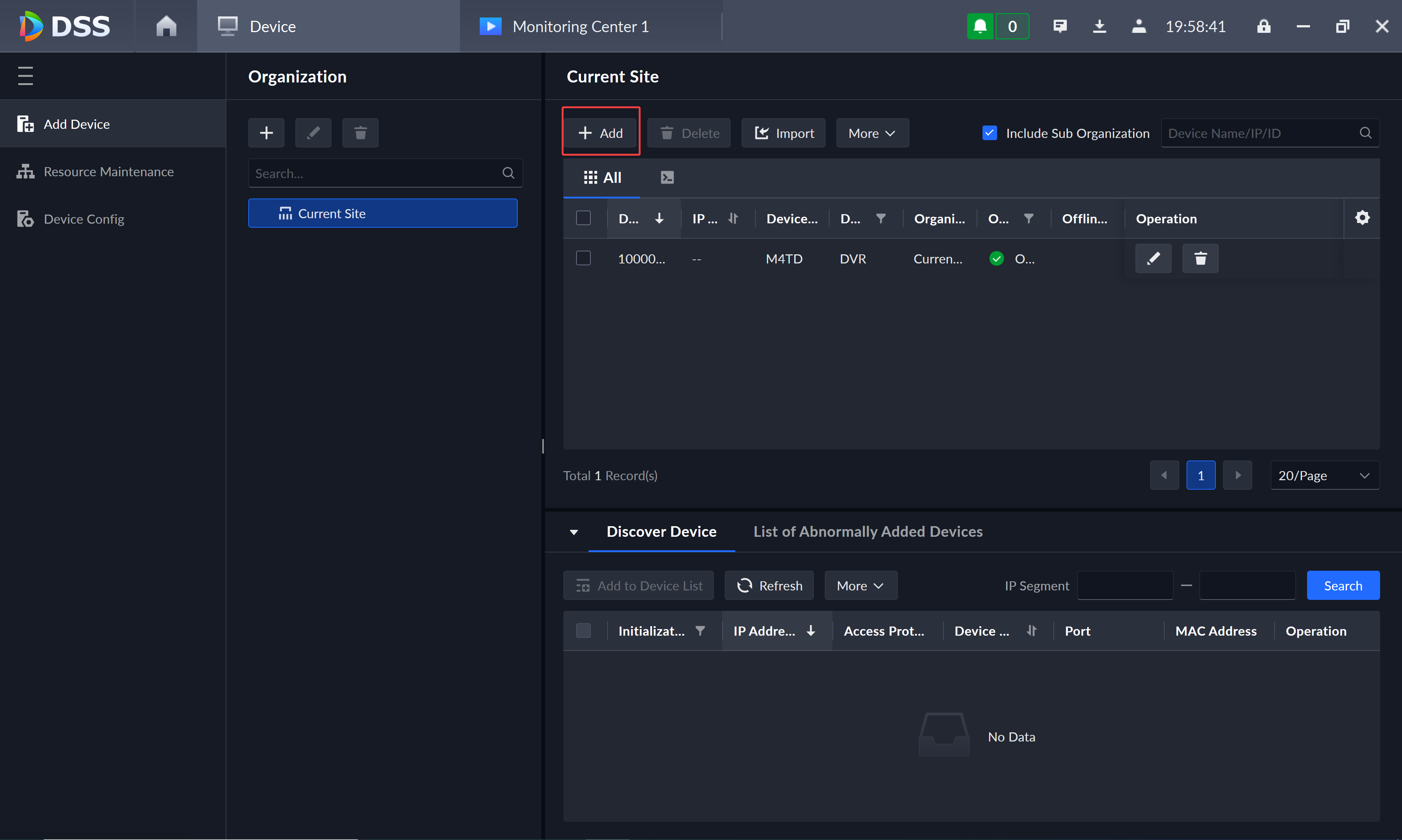The width and height of the screenshot is (1402, 840).
Task: Click the Refresh button
Action: 769,585
